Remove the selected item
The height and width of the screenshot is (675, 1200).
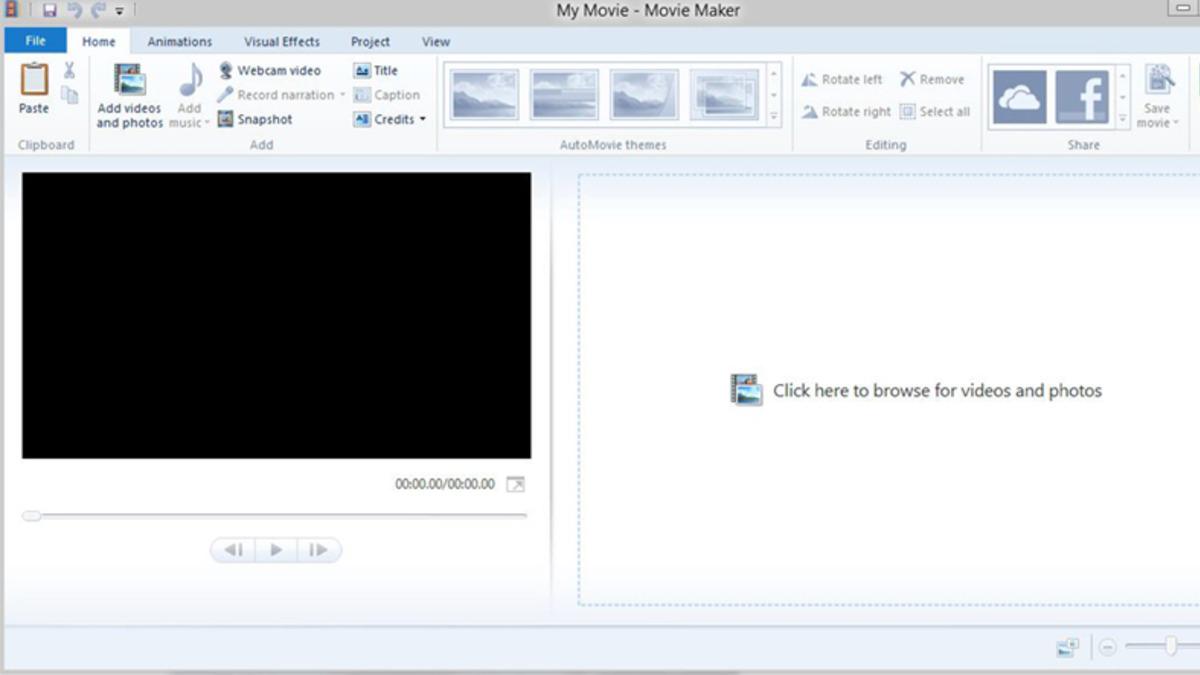[x=932, y=78]
